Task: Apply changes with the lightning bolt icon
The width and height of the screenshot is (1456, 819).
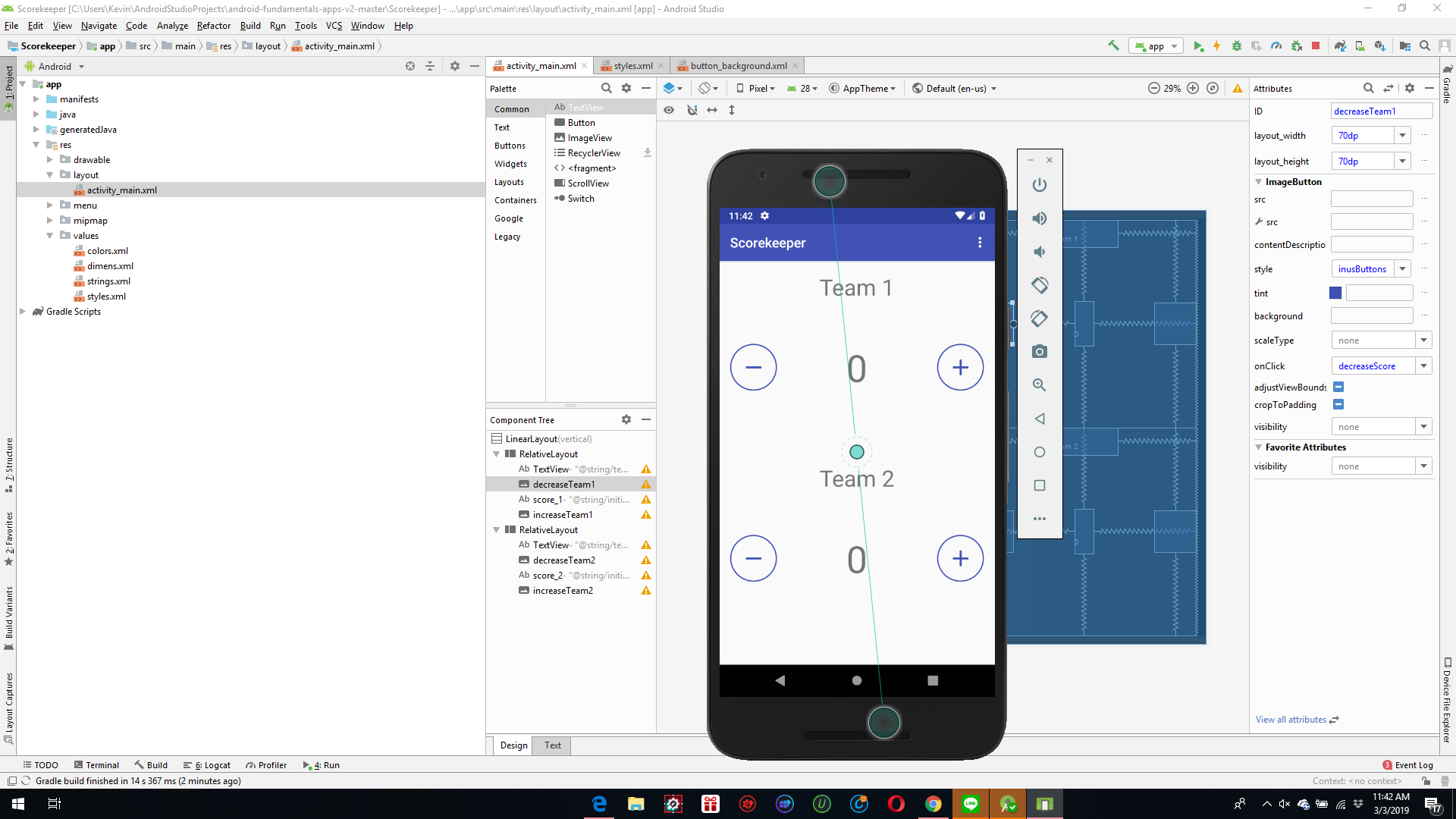Action: [x=1217, y=45]
